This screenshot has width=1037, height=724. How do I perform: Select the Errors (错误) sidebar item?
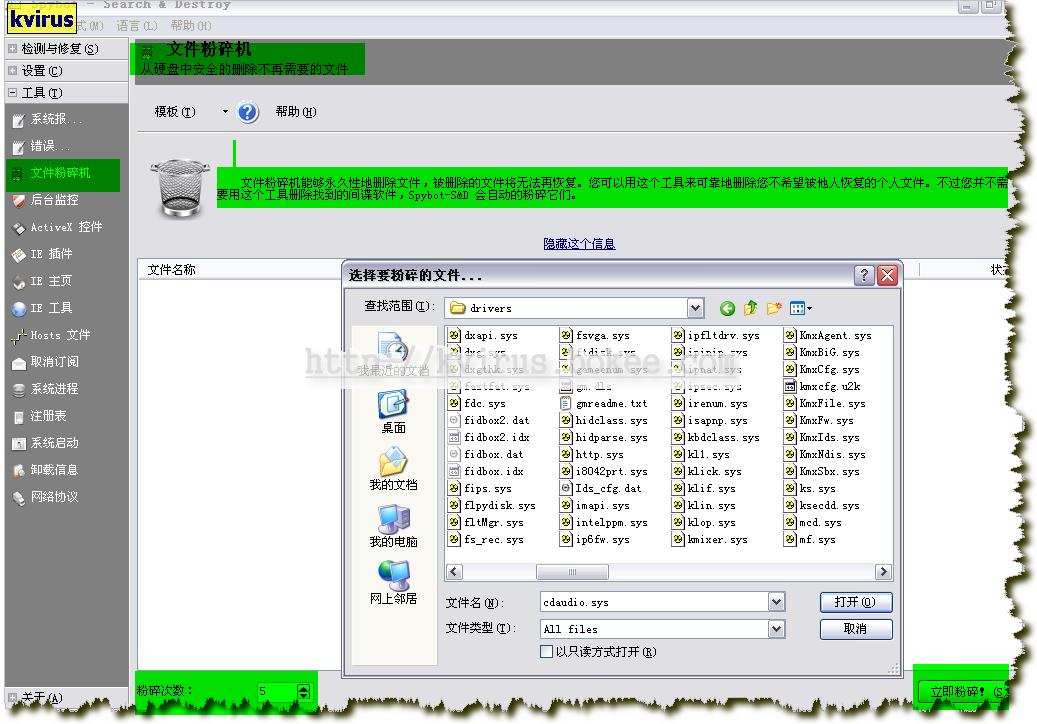pyautogui.click(x=50, y=146)
